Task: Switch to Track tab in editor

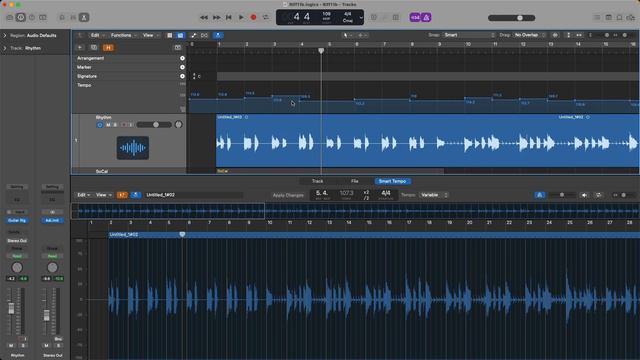Action: [x=318, y=181]
